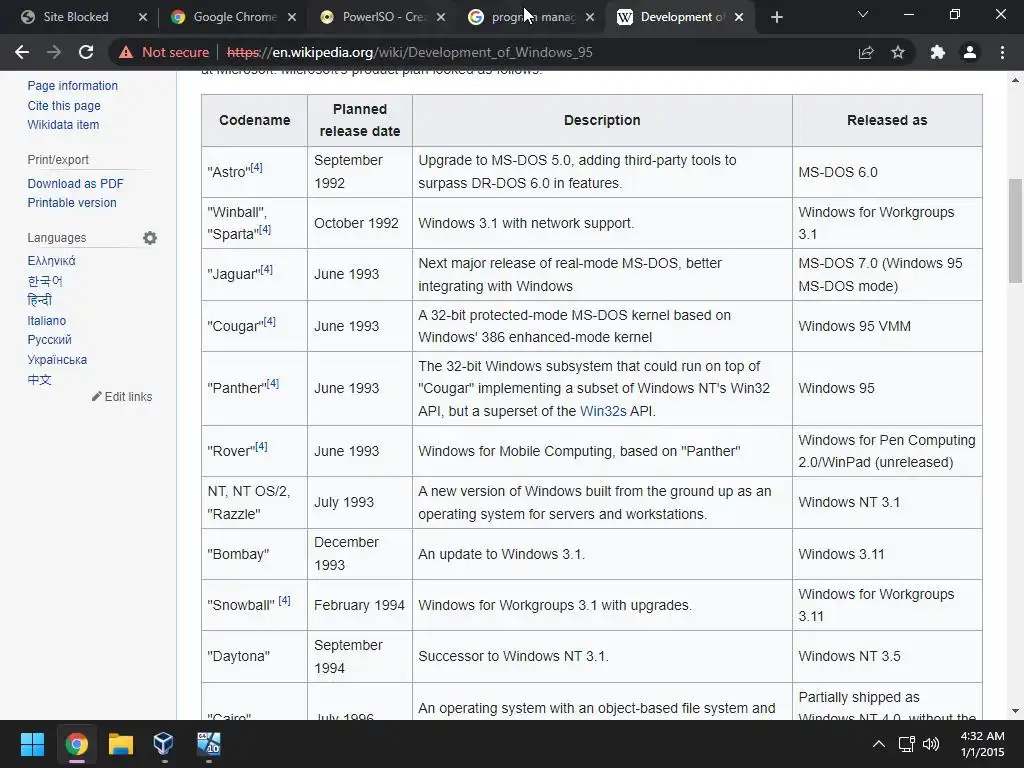This screenshot has width=1024, height=768.
Task: Open the footnote 4 next to Sparta
Action: pos(264,230)
